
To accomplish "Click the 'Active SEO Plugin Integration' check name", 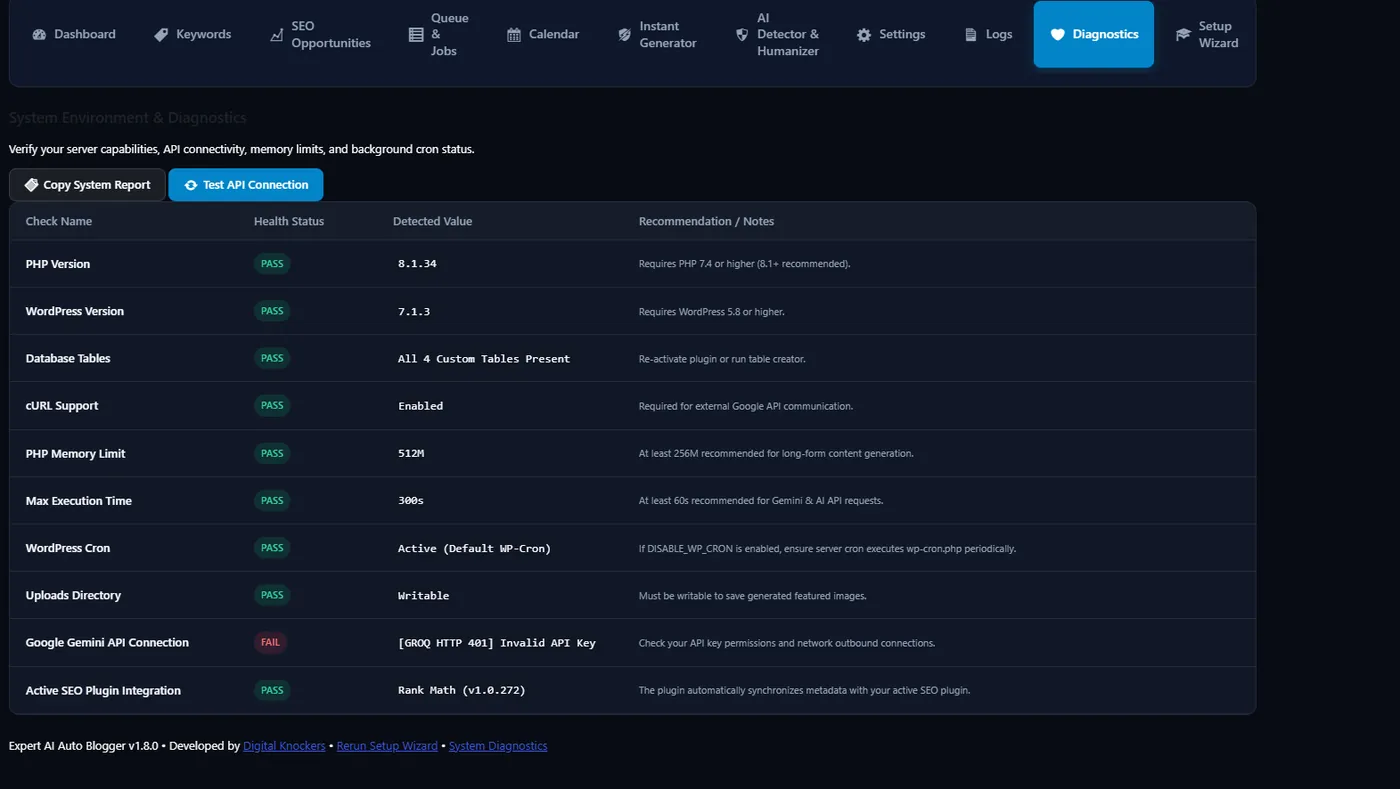I will point(103,691).
